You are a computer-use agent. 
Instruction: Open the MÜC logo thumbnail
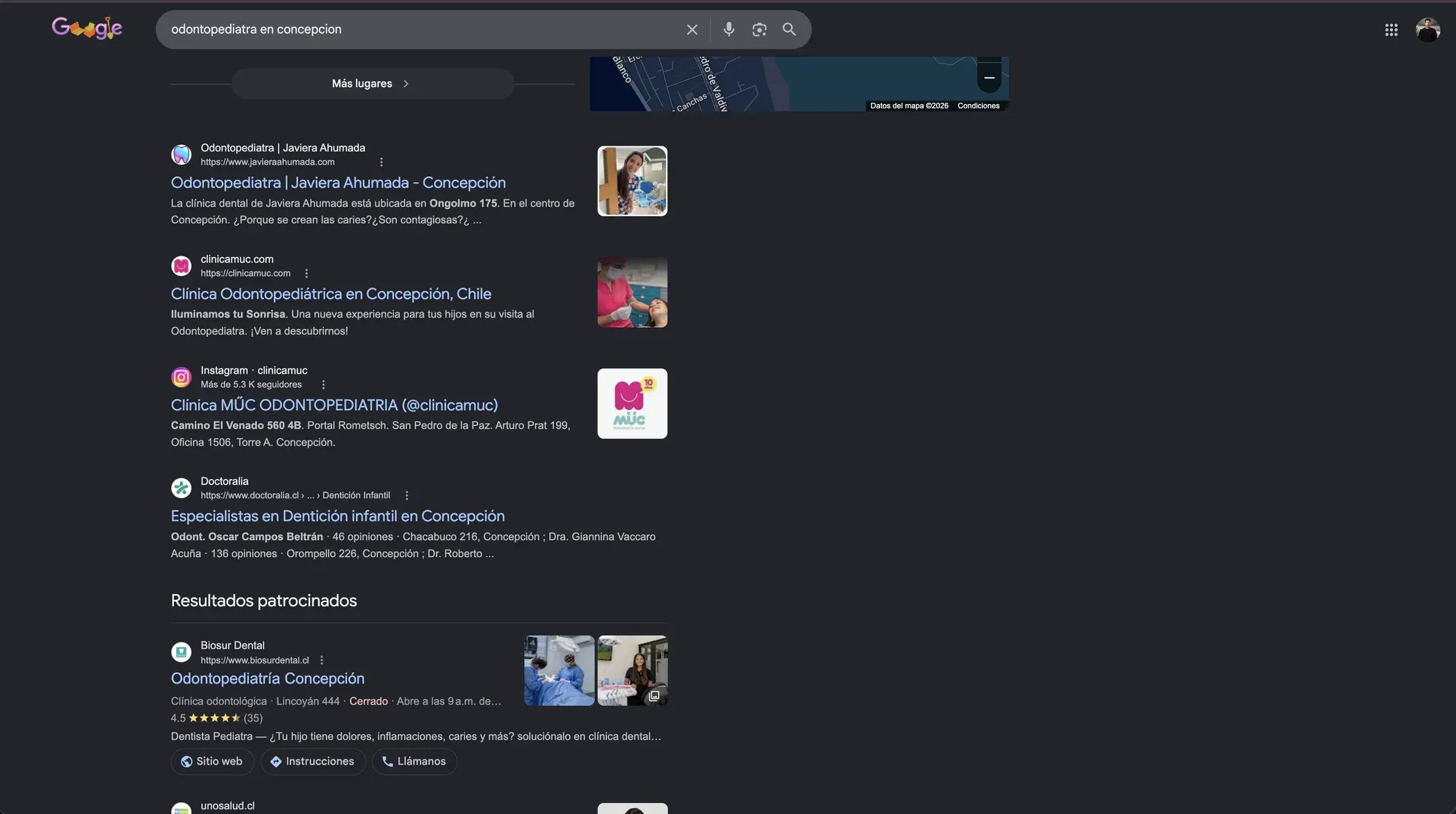click(633, 404)
